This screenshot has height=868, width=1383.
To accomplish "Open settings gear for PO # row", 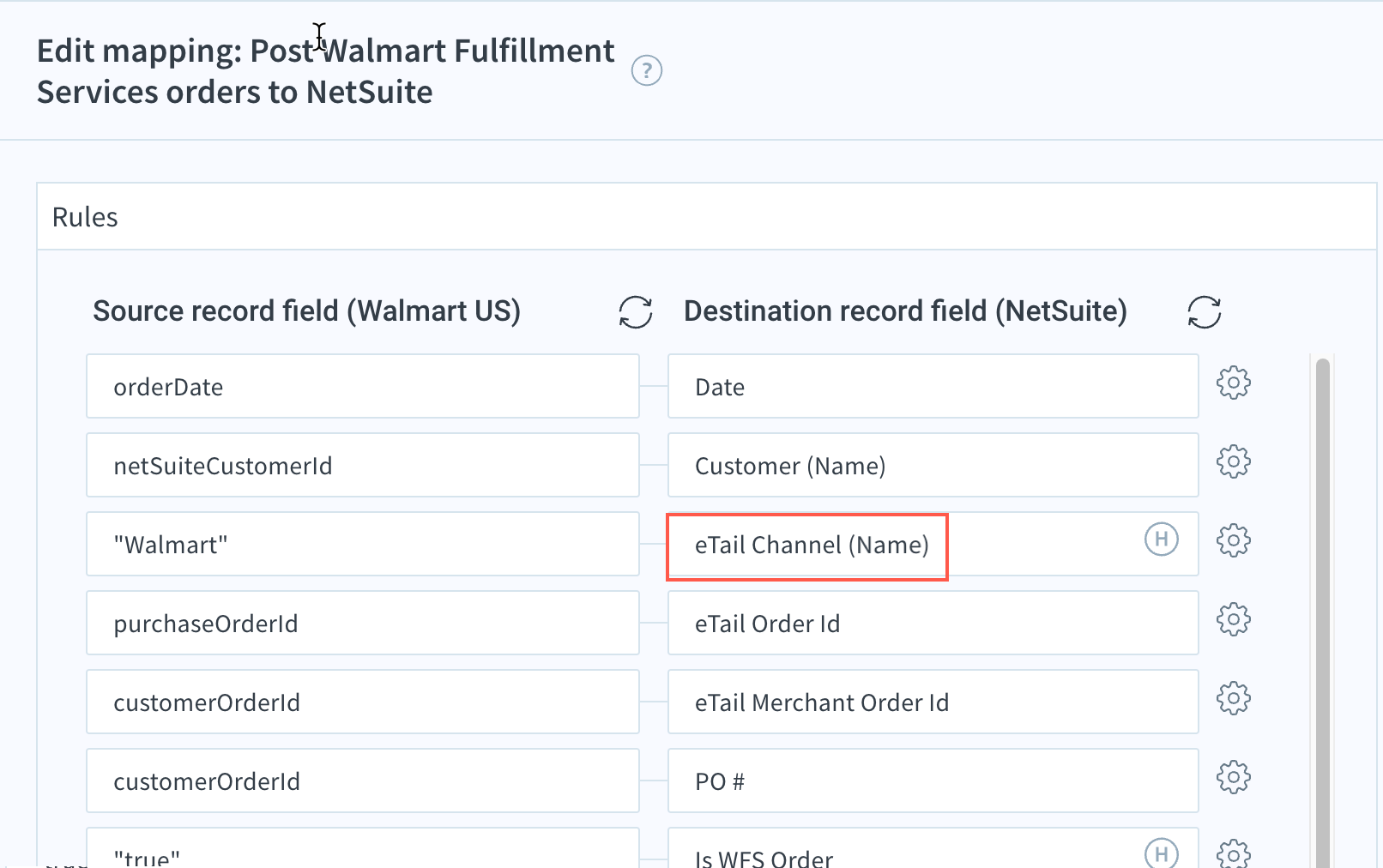I will 1234,777.
